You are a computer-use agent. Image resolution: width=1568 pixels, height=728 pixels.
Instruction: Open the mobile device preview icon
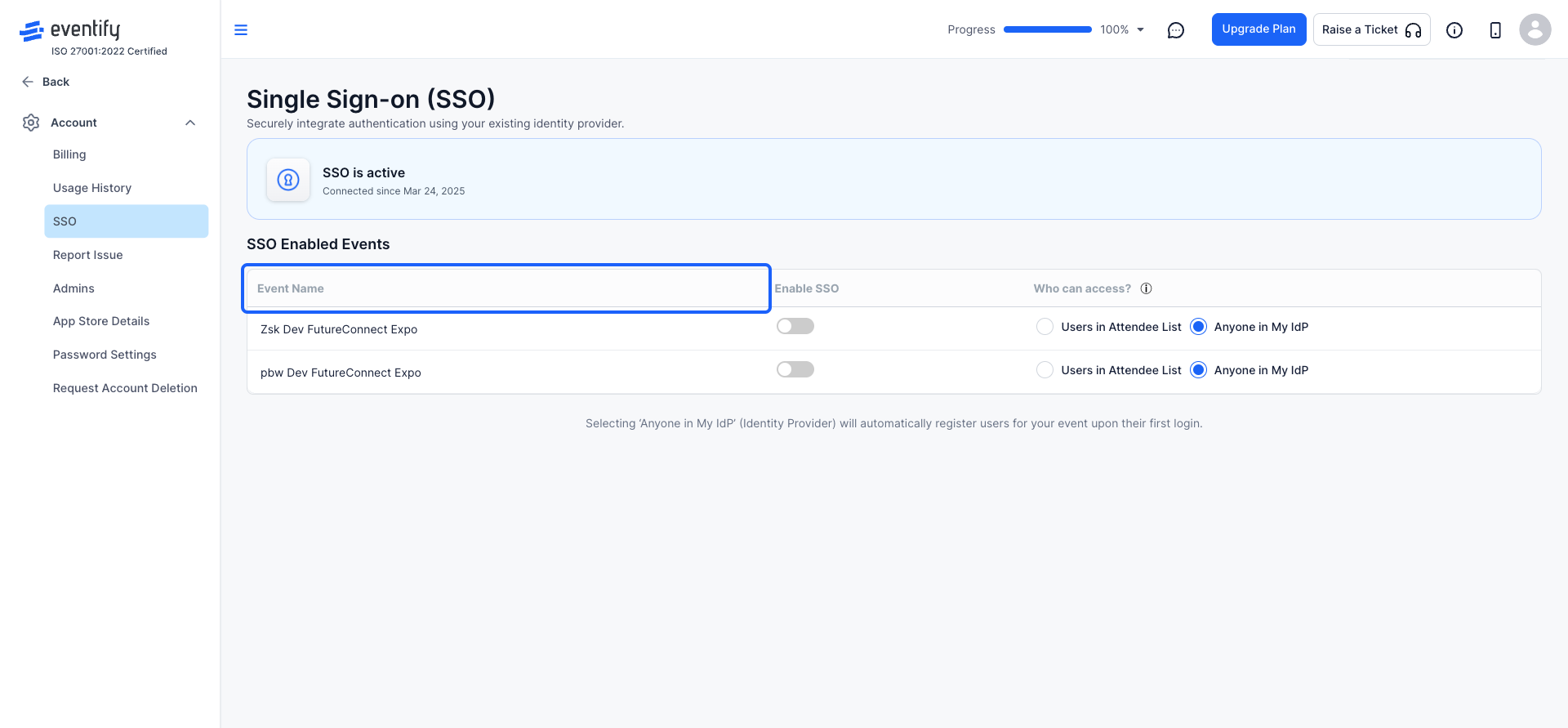[x=1495, y=30]
